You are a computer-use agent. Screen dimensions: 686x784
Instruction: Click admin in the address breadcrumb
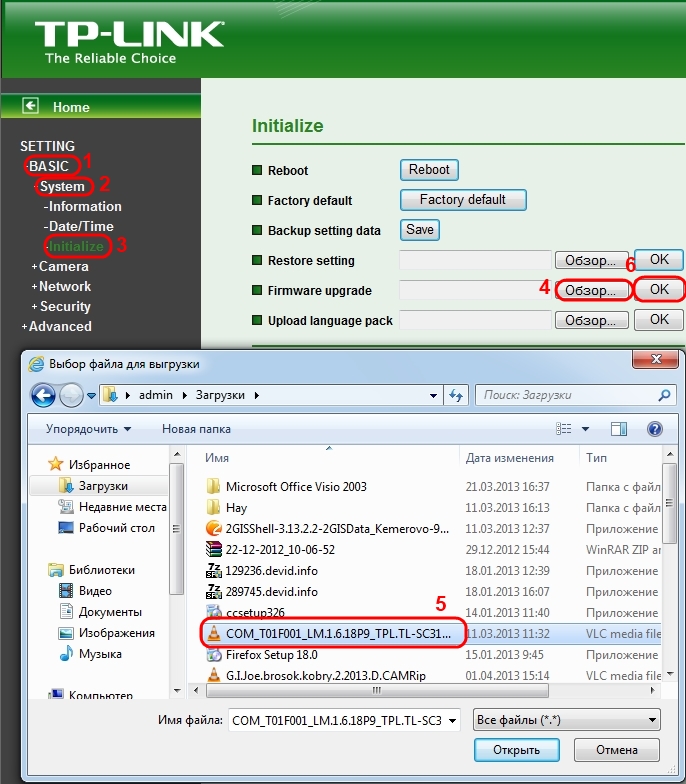[156, 395]
